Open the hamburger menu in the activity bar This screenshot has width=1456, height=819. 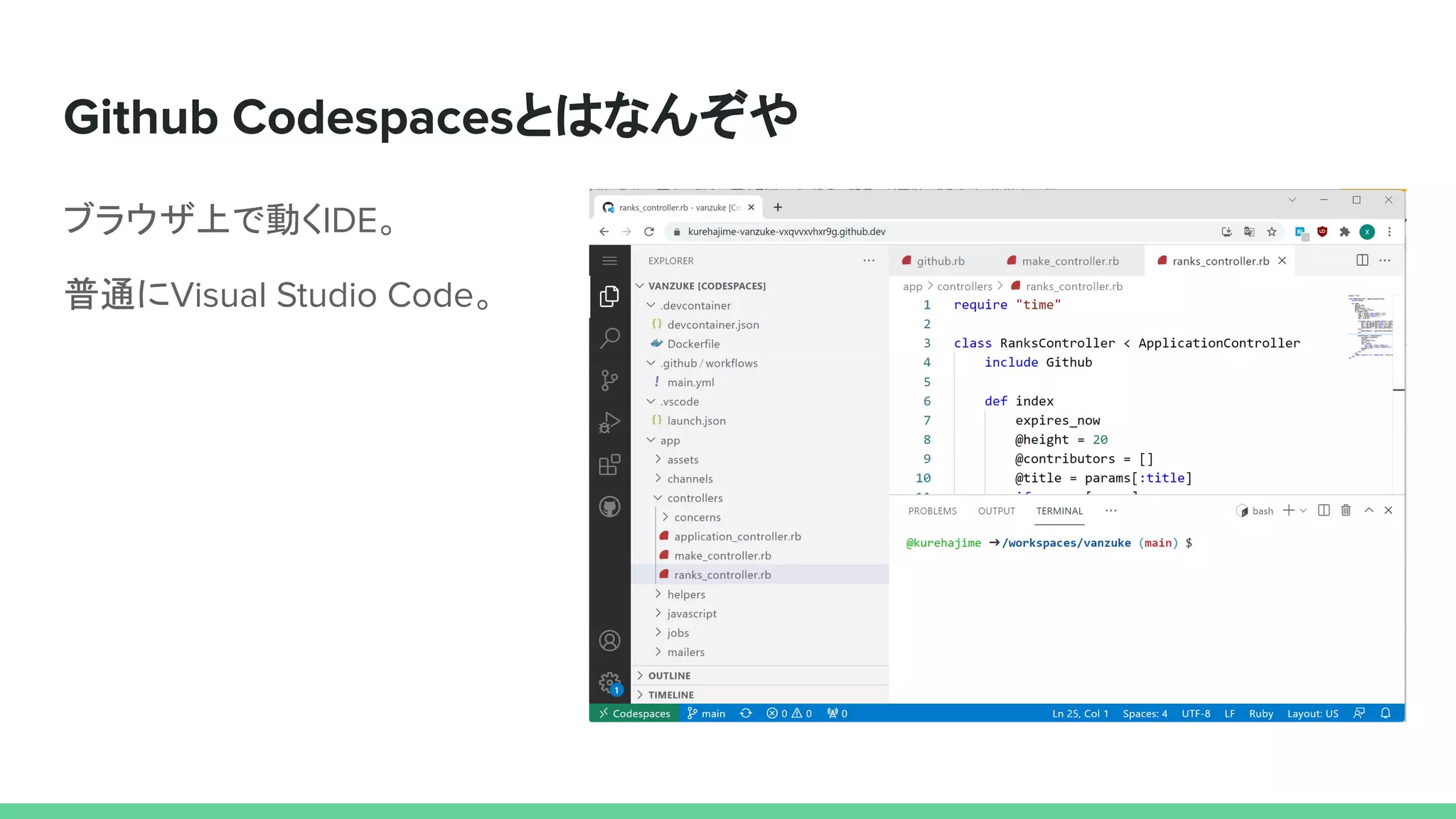pyautogui.click(x=609, y=261)
